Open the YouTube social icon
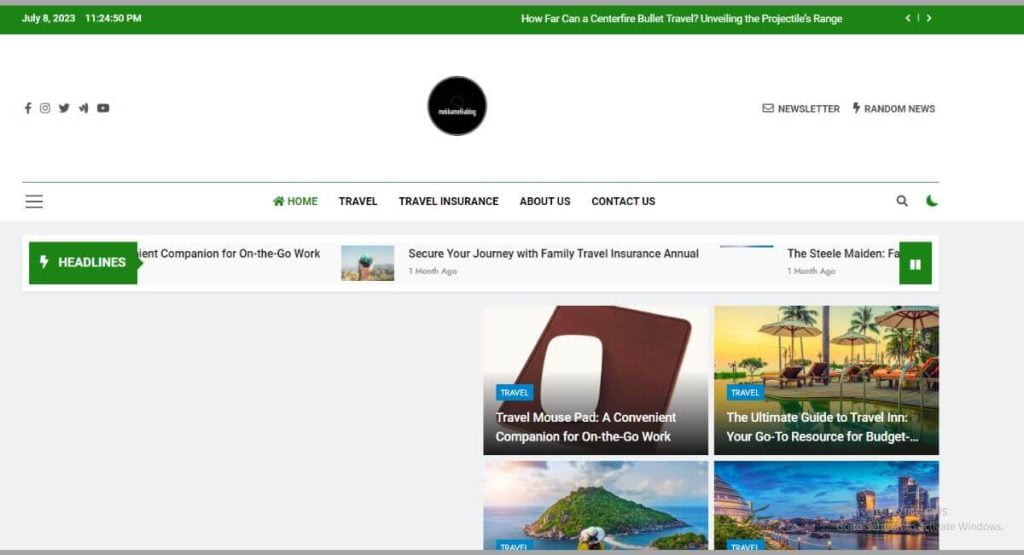 click(103, 108)
